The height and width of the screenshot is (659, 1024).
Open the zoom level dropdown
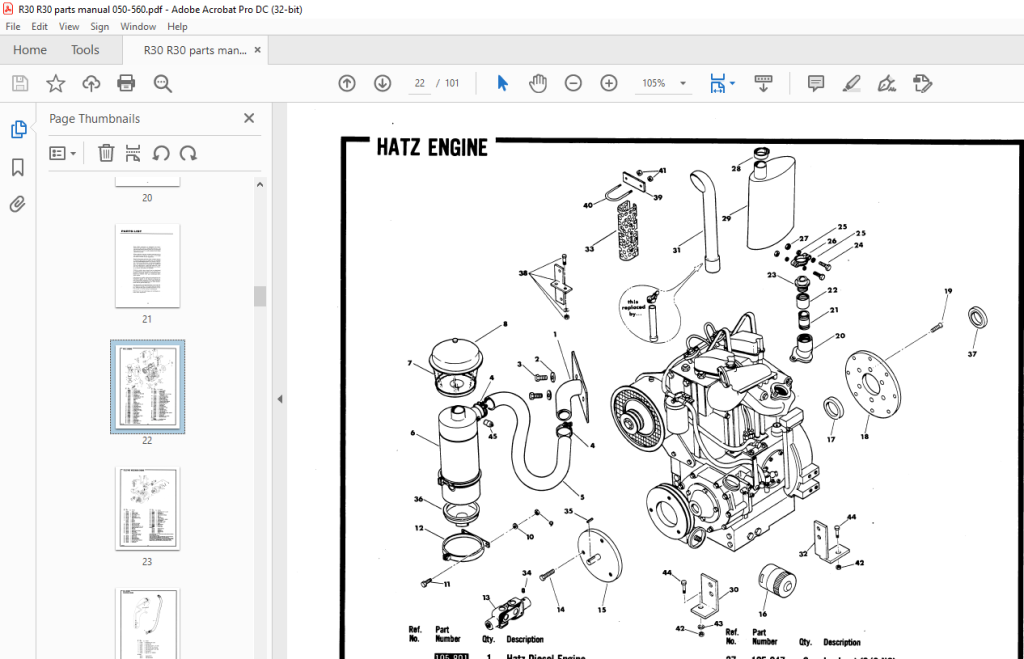point(683,83)
